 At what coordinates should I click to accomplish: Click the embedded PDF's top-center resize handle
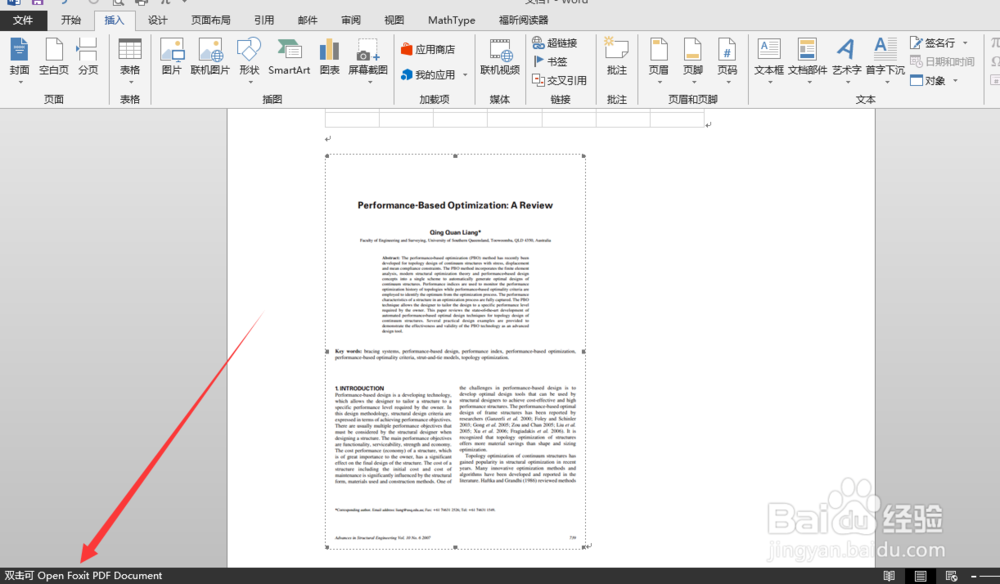pos(455,156)
